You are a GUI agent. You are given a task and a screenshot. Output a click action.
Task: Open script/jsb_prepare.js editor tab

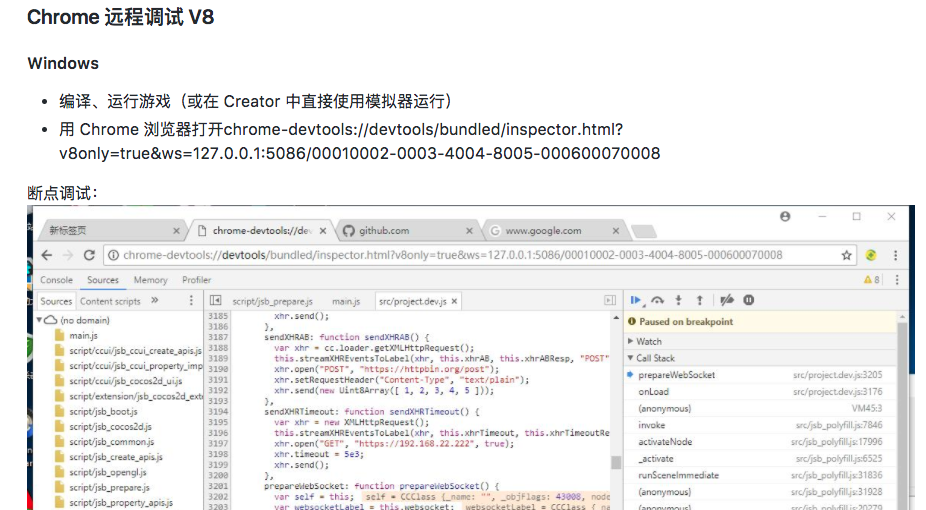click(273, 301)
